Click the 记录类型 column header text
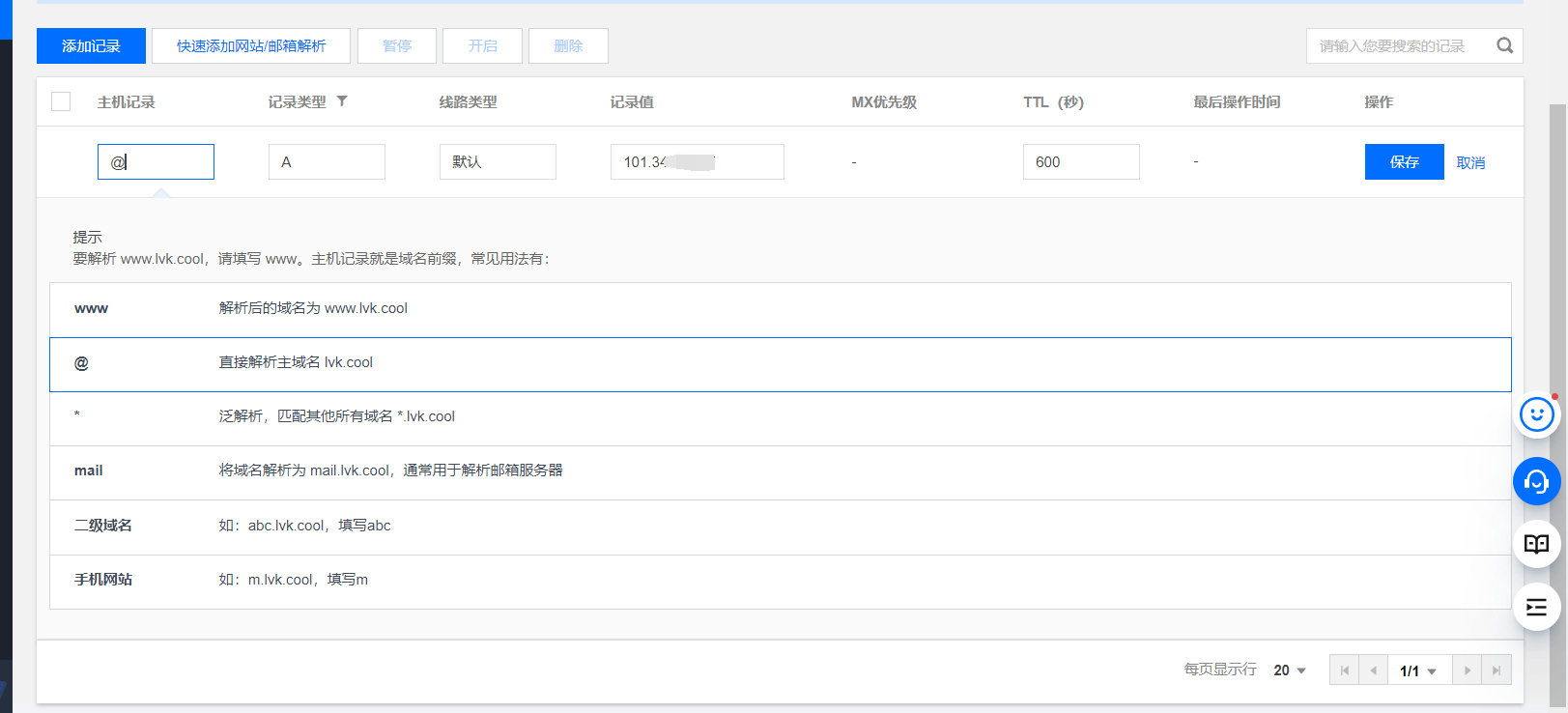 coord(297,101)
